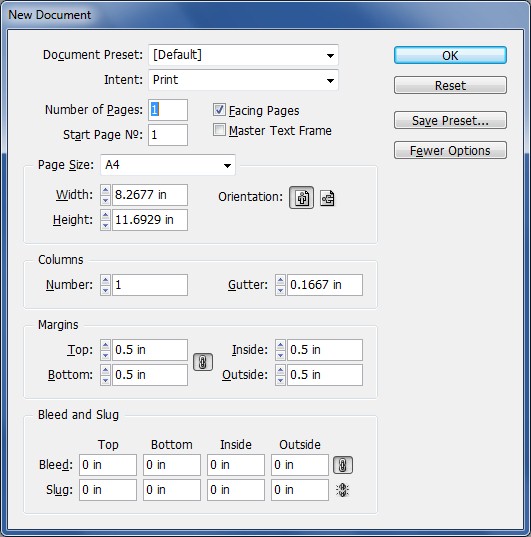Toggle the margins chain link icon

click(x=203, y=362)
